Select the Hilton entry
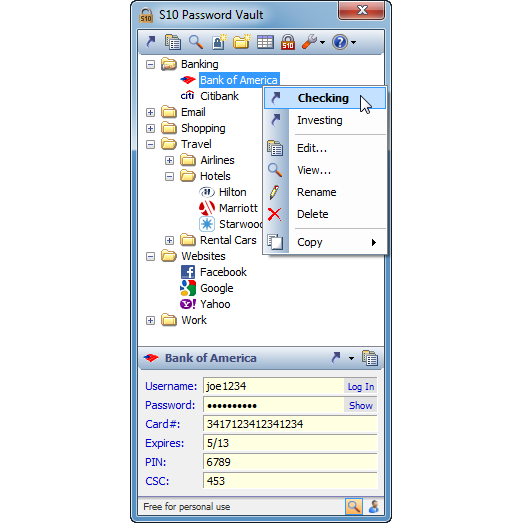 coord(232,192)
